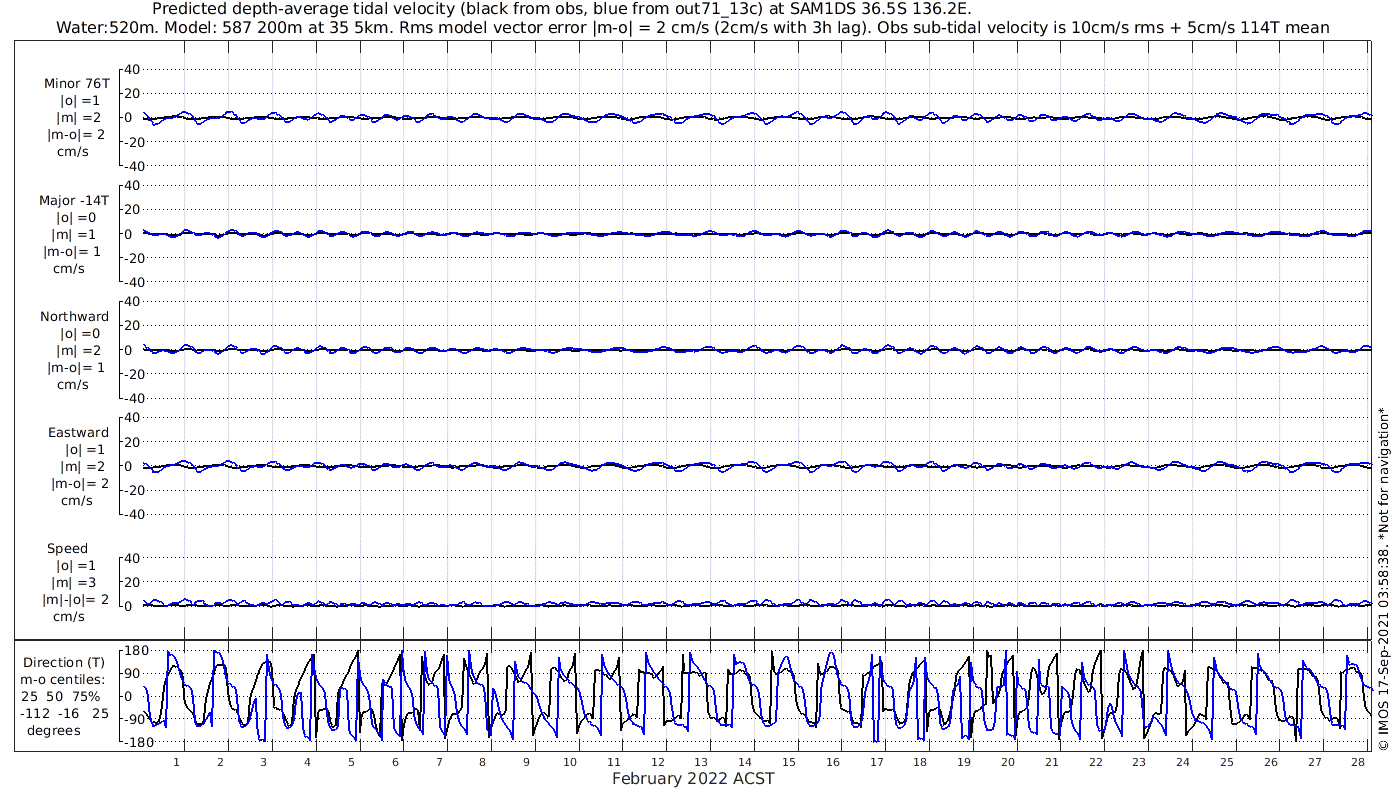This screenshot has height=800, width=1400.
Task: Click the '-112 -16 25' centile values
Action: point(67,713)
